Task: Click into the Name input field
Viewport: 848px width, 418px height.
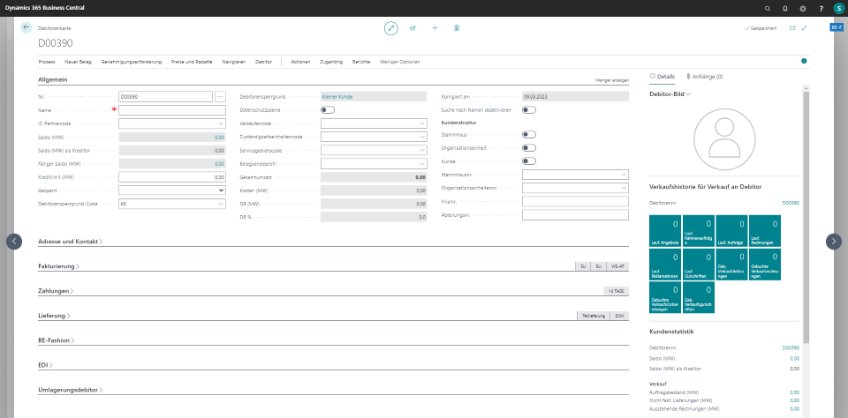Action: pyautogui.click(x=172, y=110)
